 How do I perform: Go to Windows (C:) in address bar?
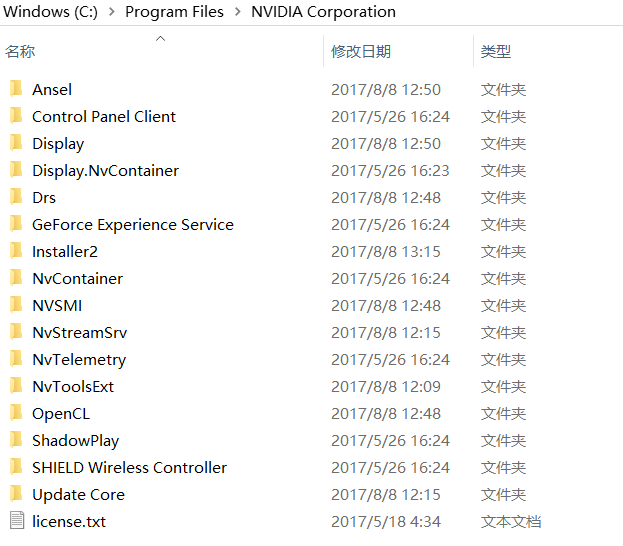[x=50, y=12]
